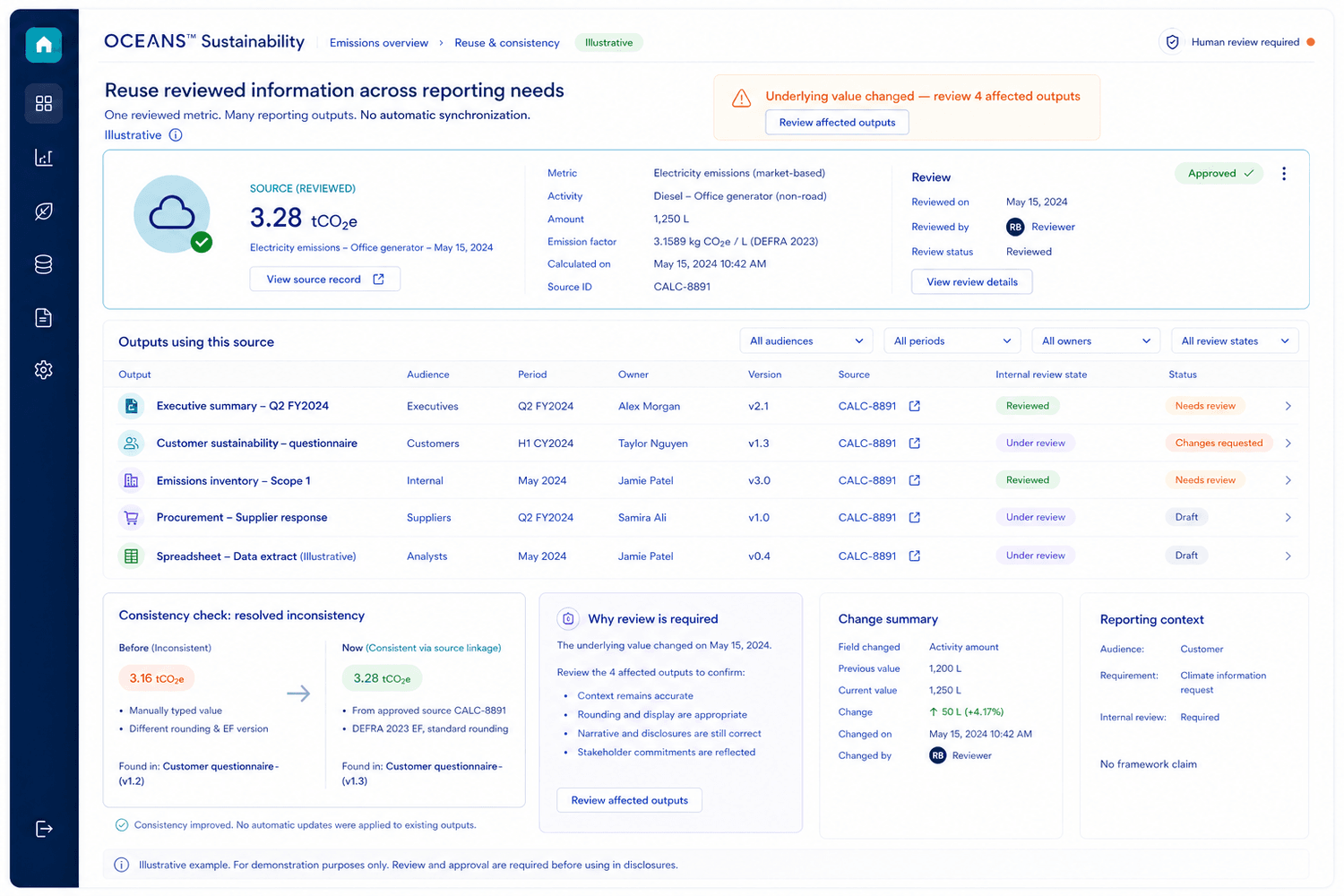This screenshot has width=1344, height=896.
Task: Expand the Spreadsheet – Data extract row chevron
Action: (x=1288, y=556)
